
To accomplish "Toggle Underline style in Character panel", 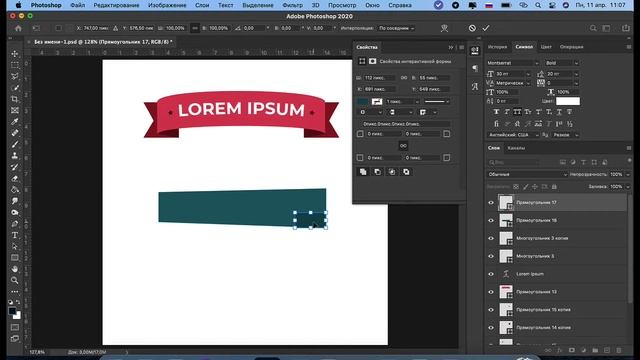I will 559,112.
